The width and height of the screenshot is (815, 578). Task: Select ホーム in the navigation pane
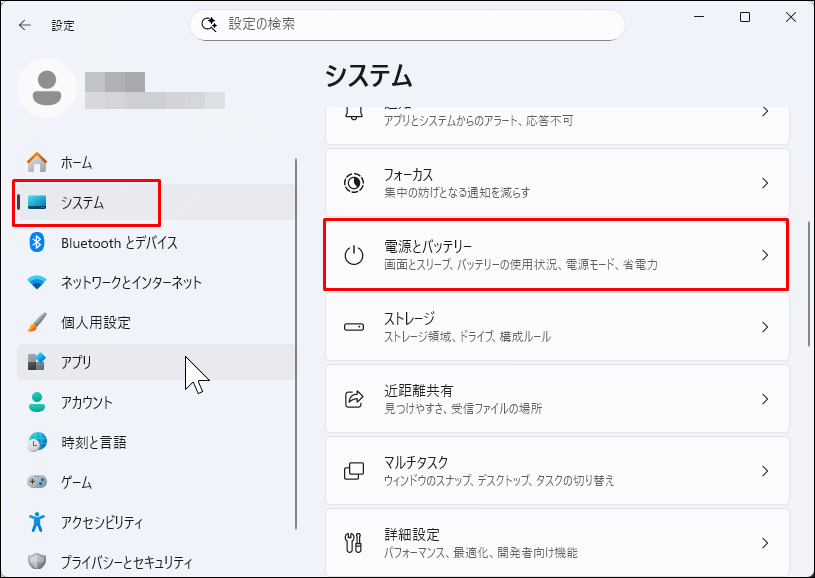click(x=75, y=162)
